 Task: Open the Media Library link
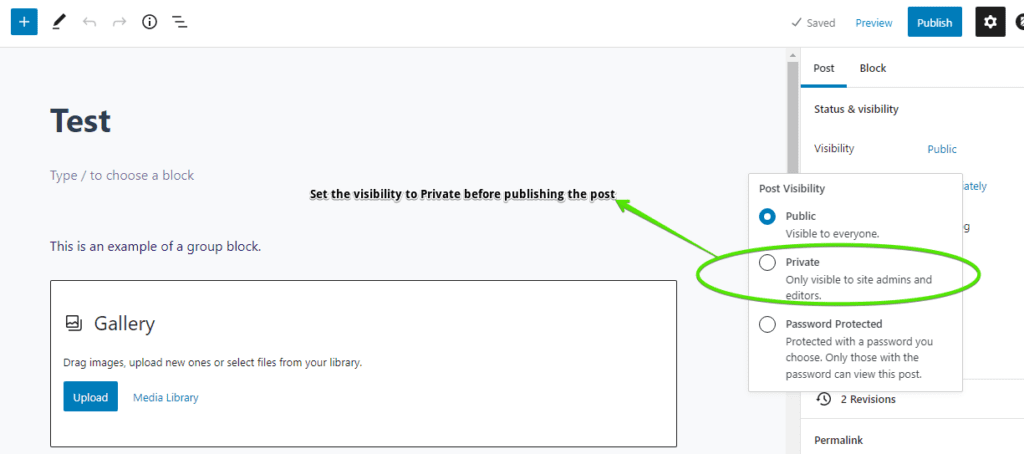coord(166,397)
